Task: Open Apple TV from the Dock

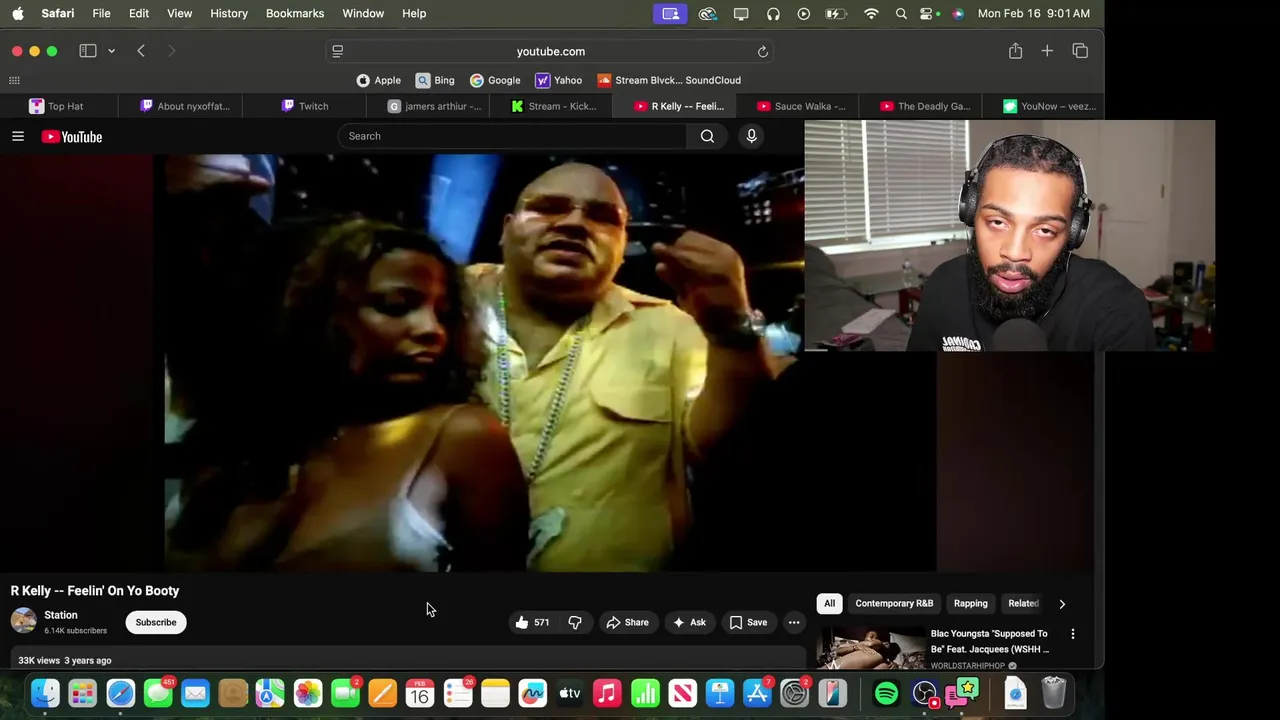Action: [569, 693]
